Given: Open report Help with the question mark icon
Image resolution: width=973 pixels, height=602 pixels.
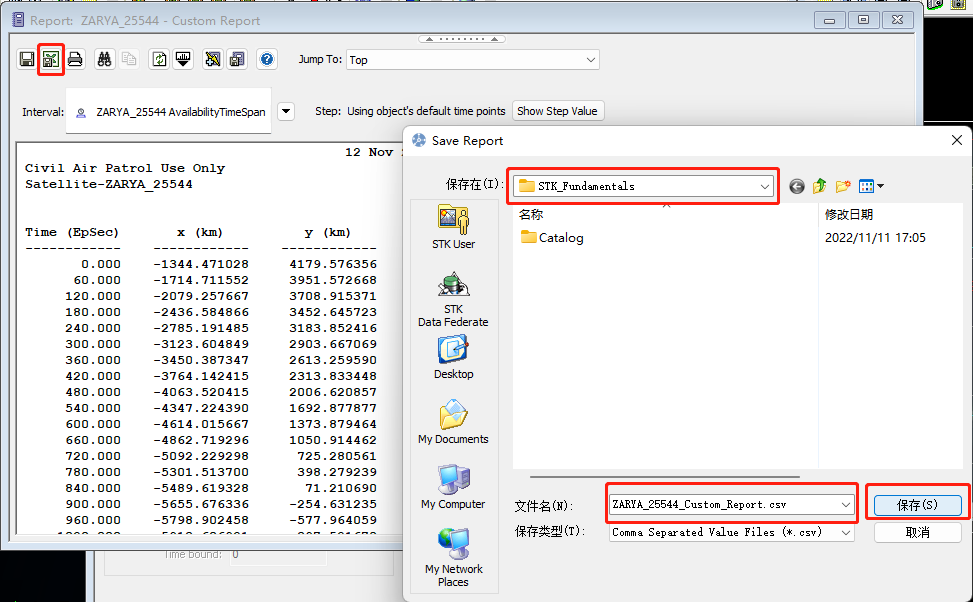Looking at the screenshot, I should (x=266, y=59).
